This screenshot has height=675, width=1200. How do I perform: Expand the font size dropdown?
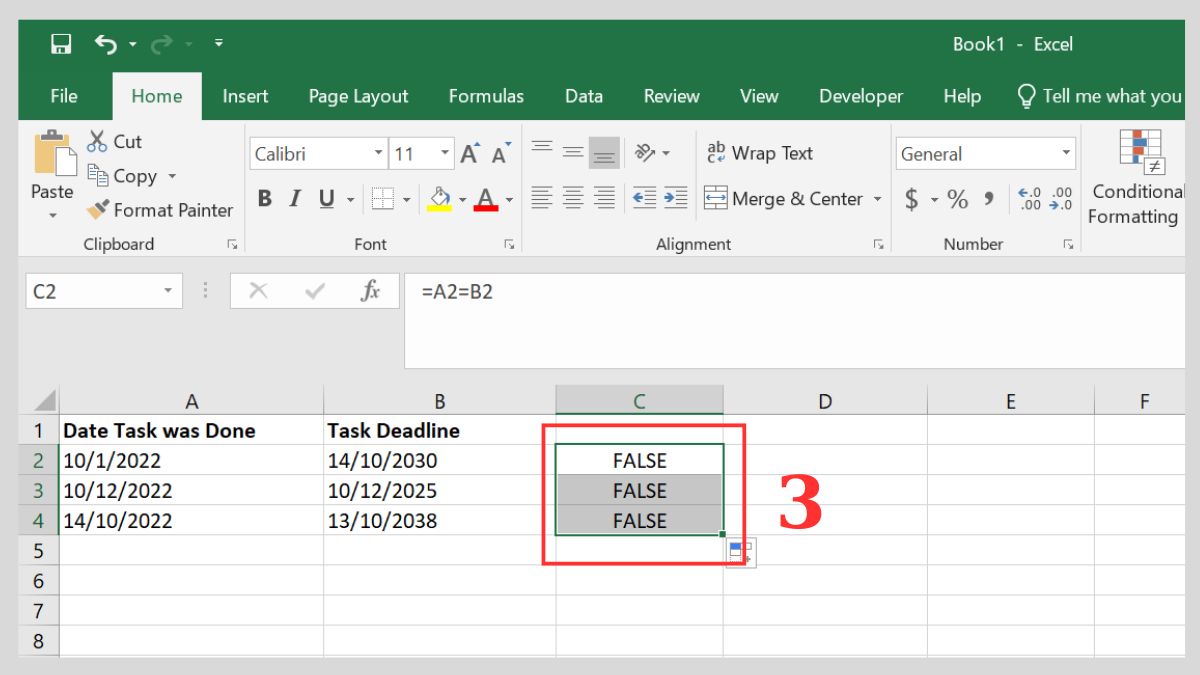tap(441, 153)
